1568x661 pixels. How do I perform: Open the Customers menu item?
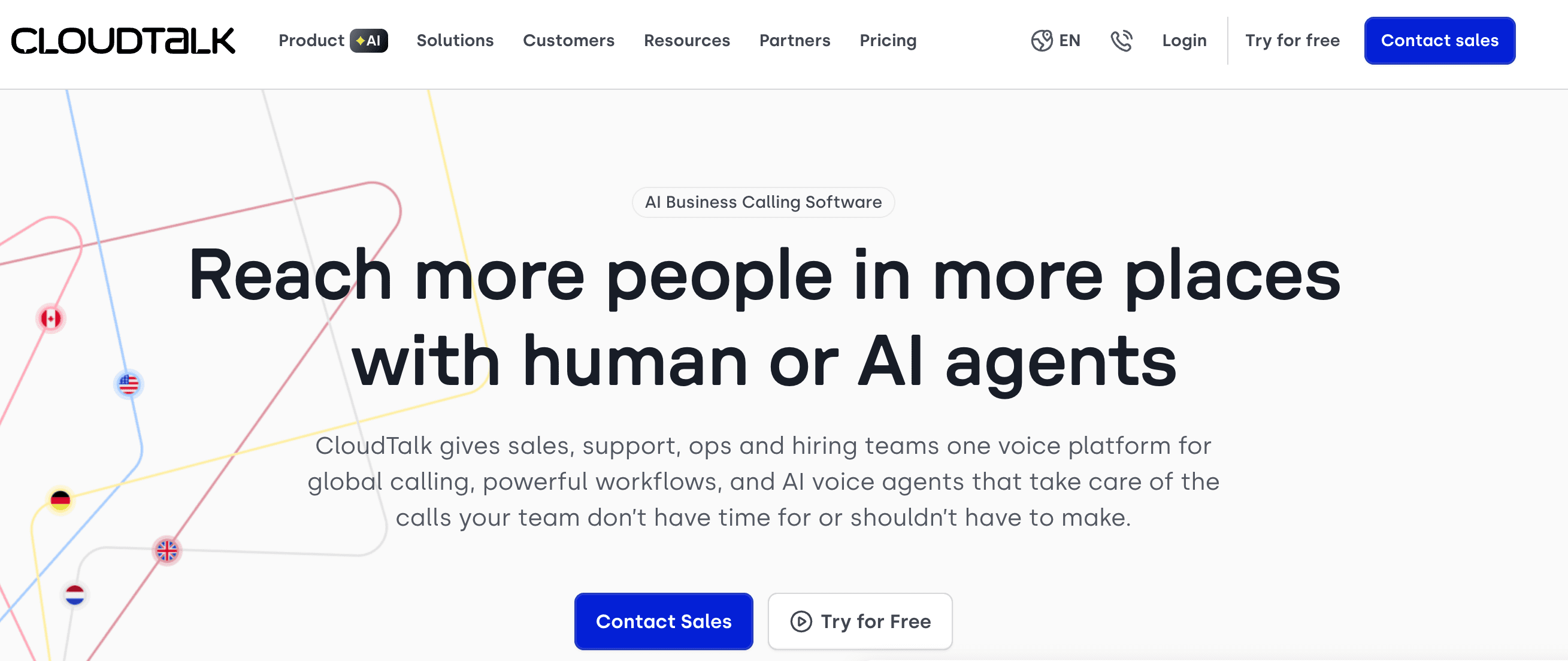pyautogui.click(x=568, y=41)
